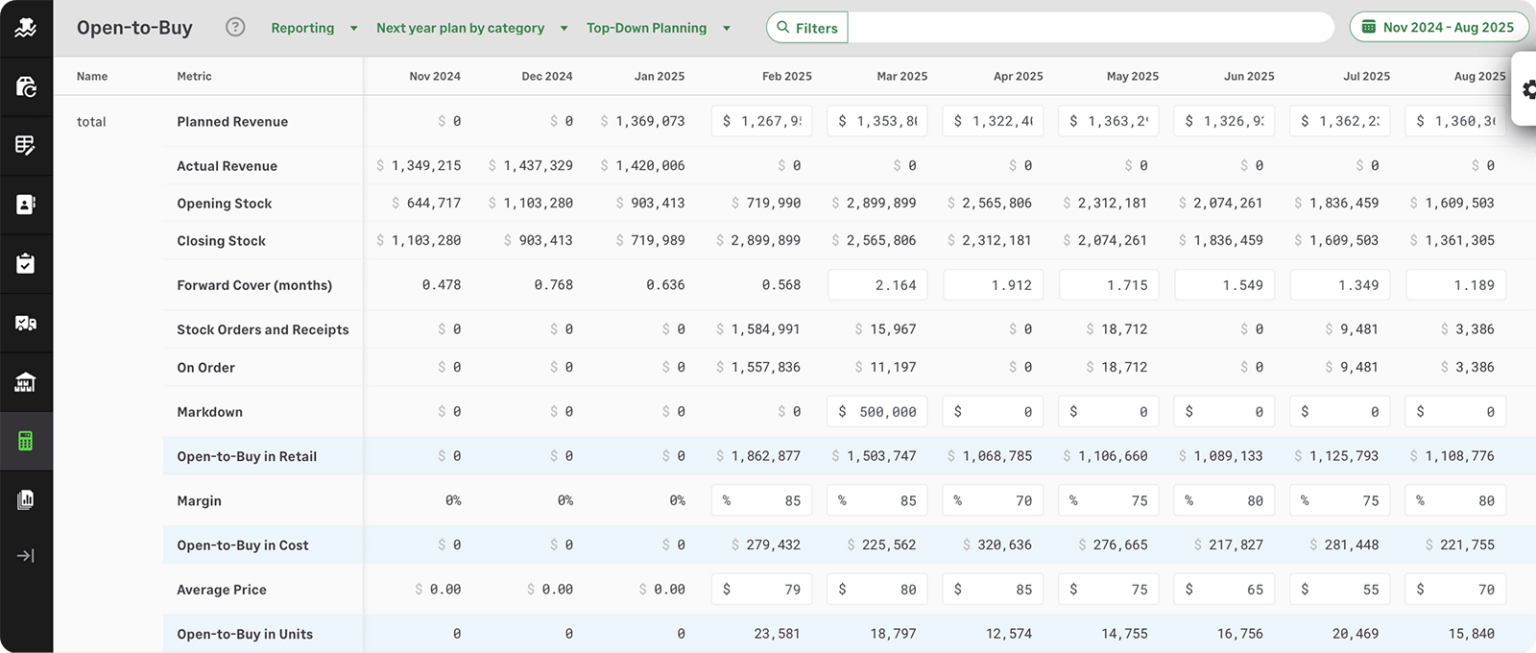
Task: Click the Nov 2024 - Aug 2025 date range button
Action: (x=1438, y=27)
